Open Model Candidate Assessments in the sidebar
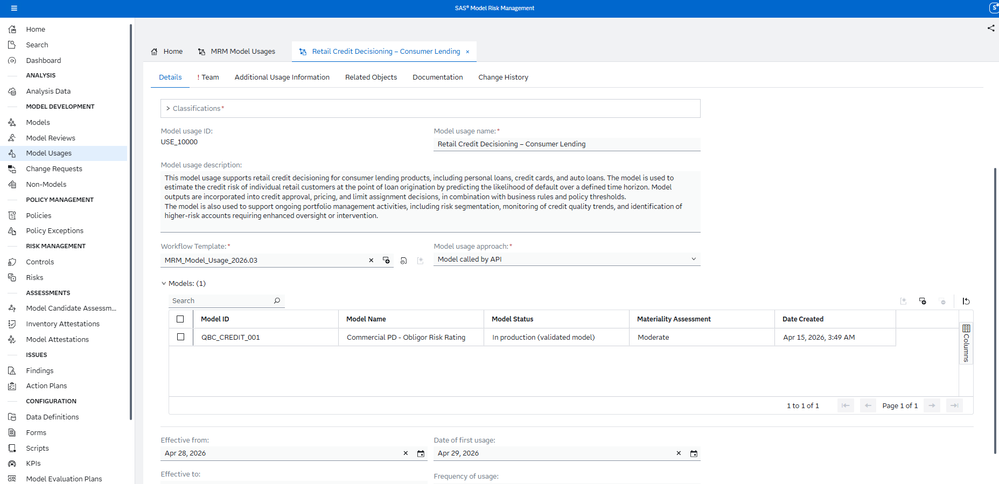999x484 pixels. (71, 308)
